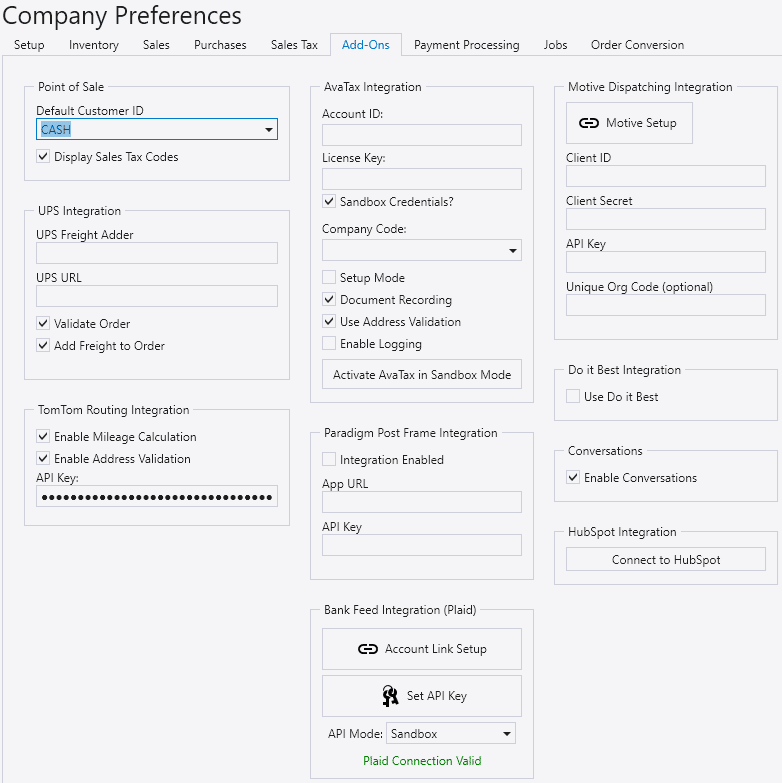Turn on Paradigm Integration Enabled checkbox
Screen dimensions: 782x783
(x=329, y=459)
